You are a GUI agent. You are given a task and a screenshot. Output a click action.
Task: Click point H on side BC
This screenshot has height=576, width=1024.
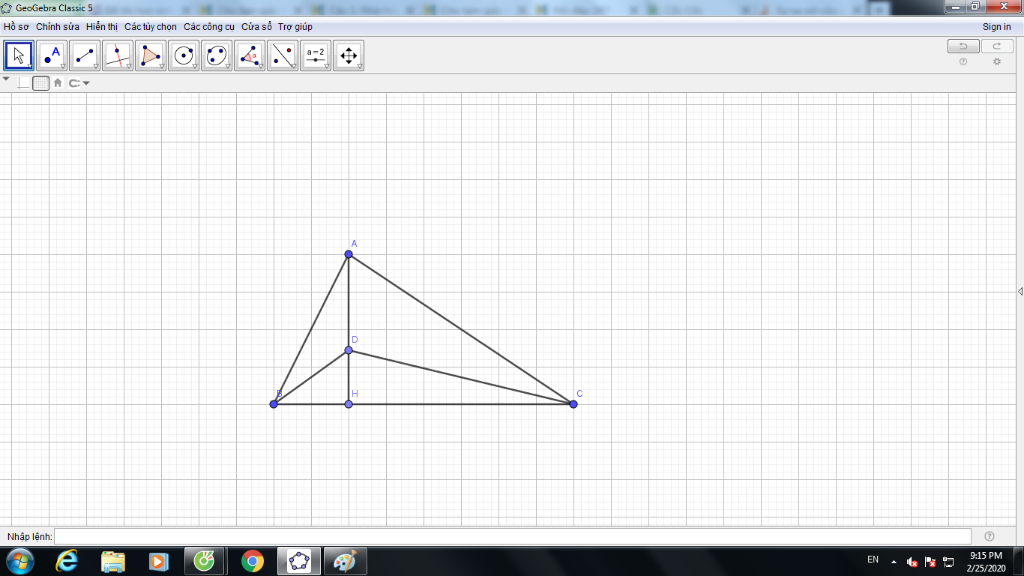tap(349, 404)
